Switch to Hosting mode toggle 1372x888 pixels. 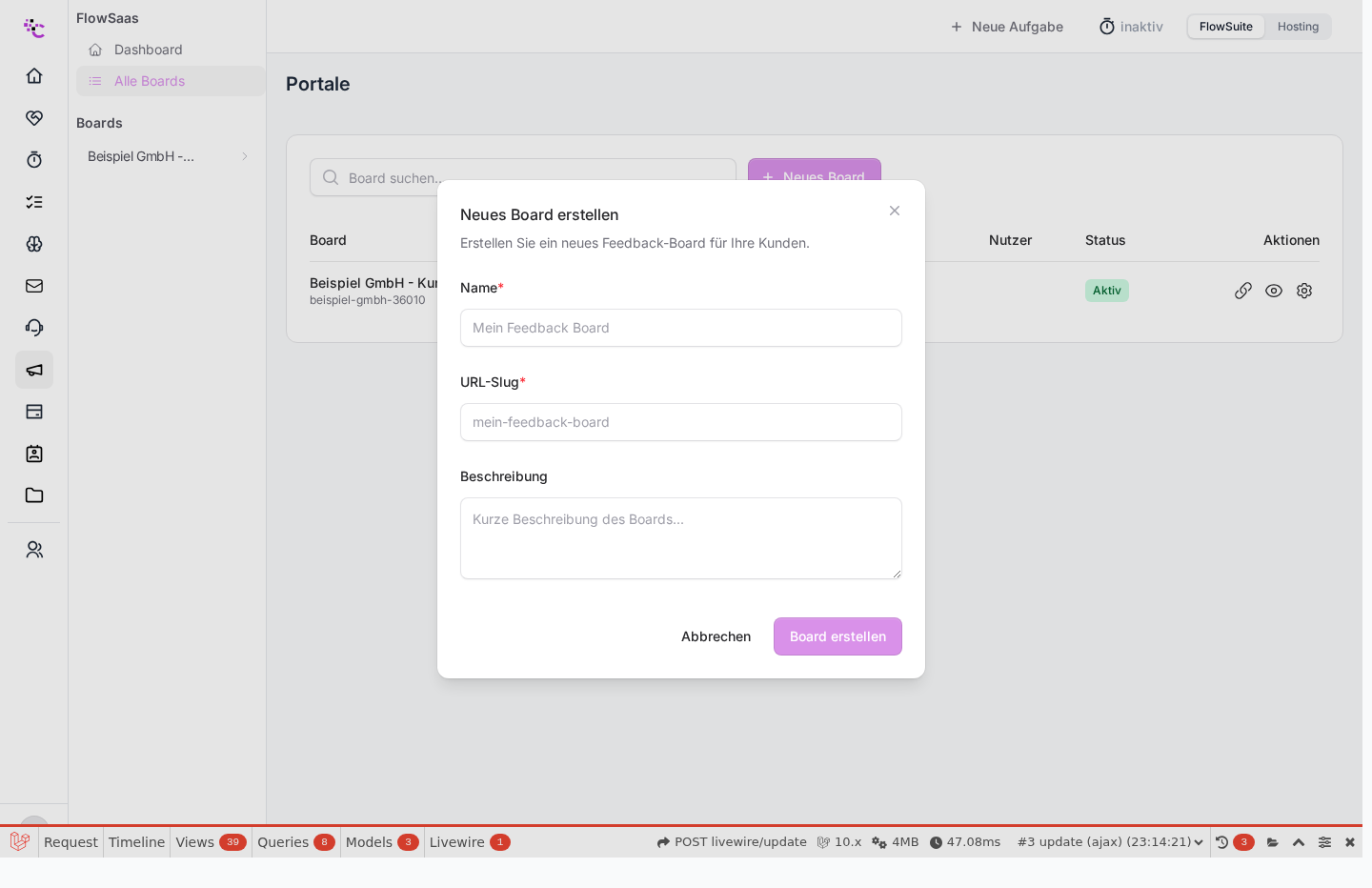[1298, 27]
